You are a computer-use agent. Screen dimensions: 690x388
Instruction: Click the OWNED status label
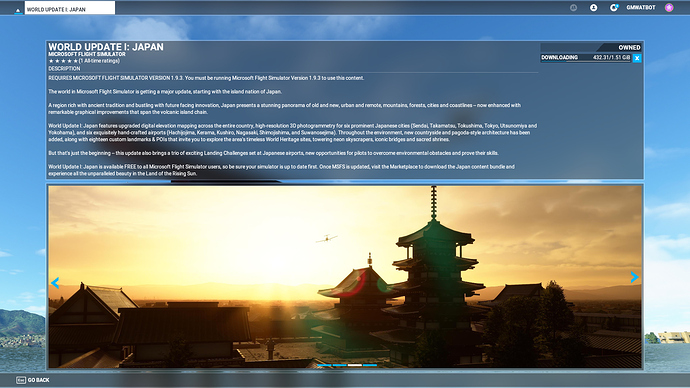[x=629, y=48]
